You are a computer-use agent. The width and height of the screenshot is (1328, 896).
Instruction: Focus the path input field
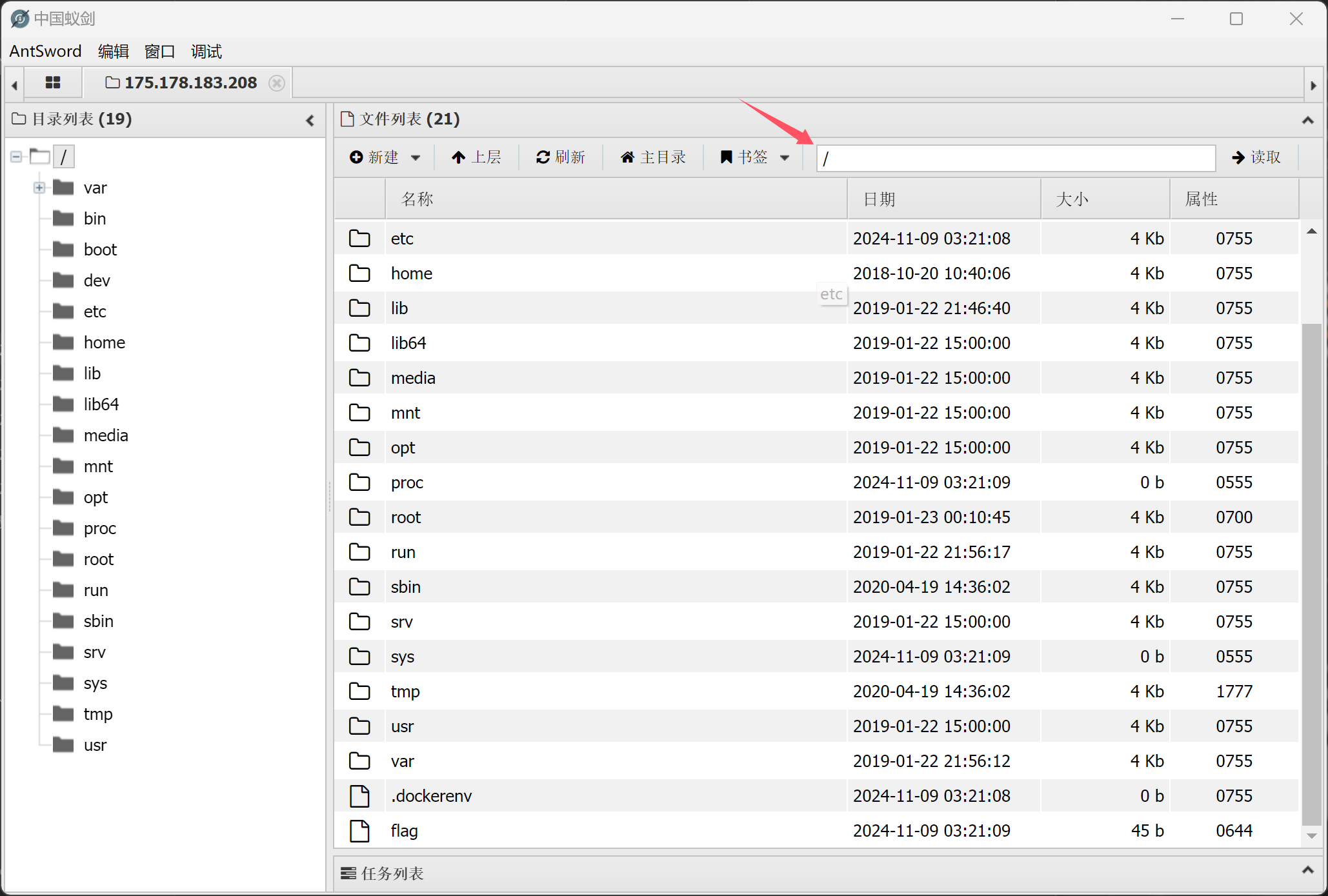(x=1016, y=158)
